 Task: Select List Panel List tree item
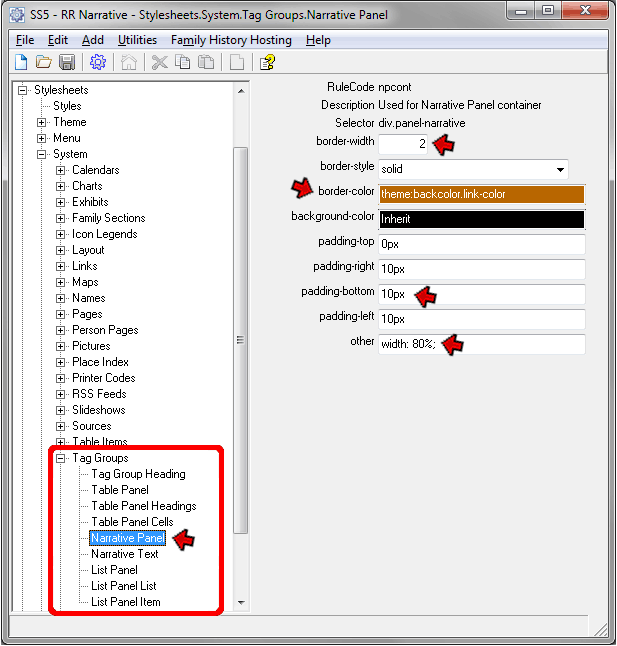click(124, 586)
